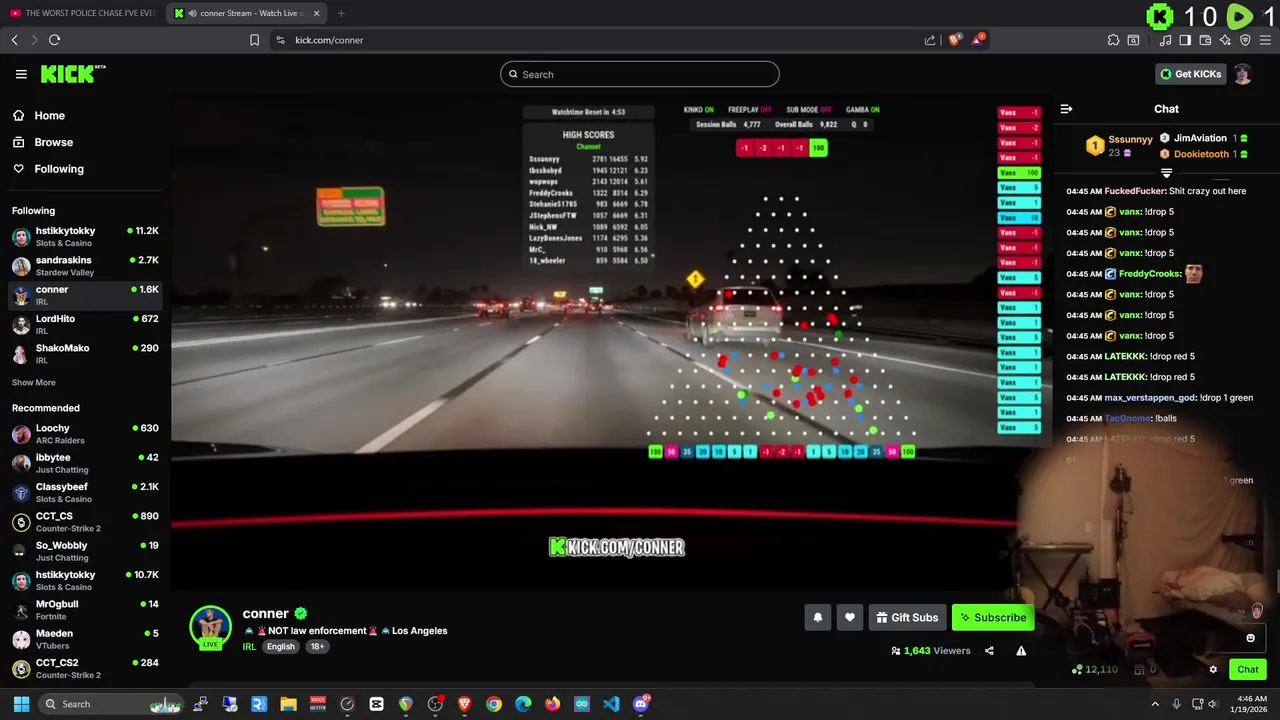Click the Subscribe button

point(993,618)
